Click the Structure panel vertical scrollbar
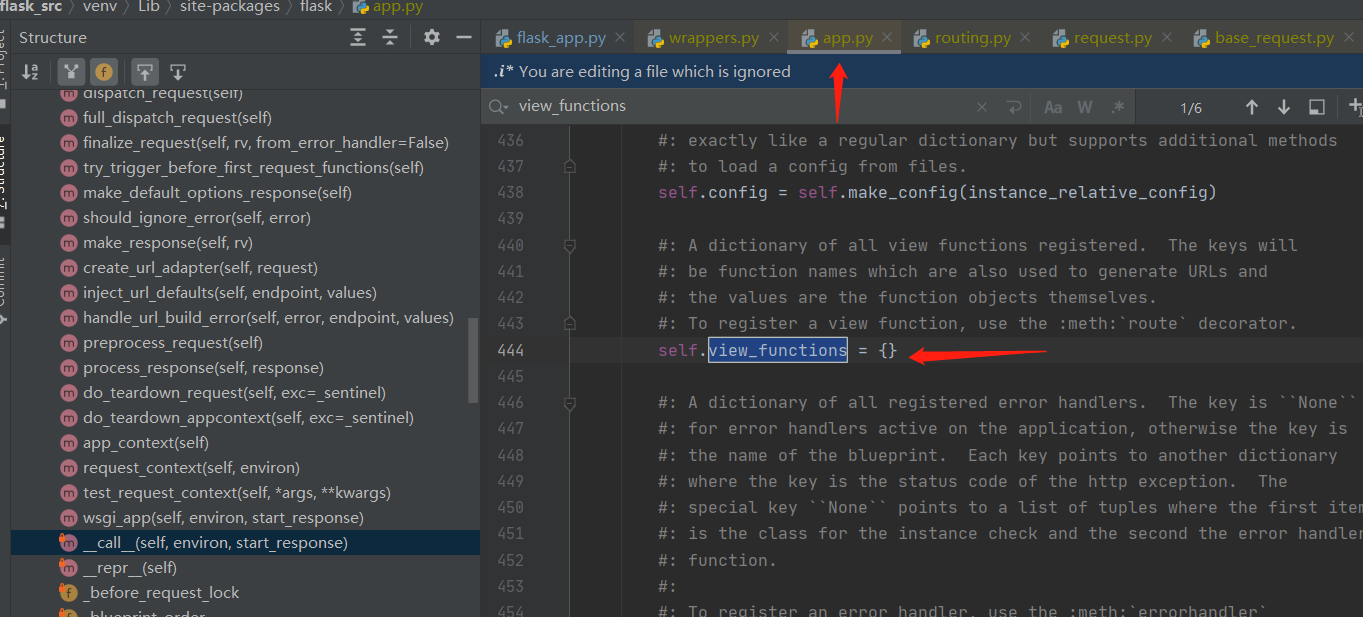 [x=473, y=361]
